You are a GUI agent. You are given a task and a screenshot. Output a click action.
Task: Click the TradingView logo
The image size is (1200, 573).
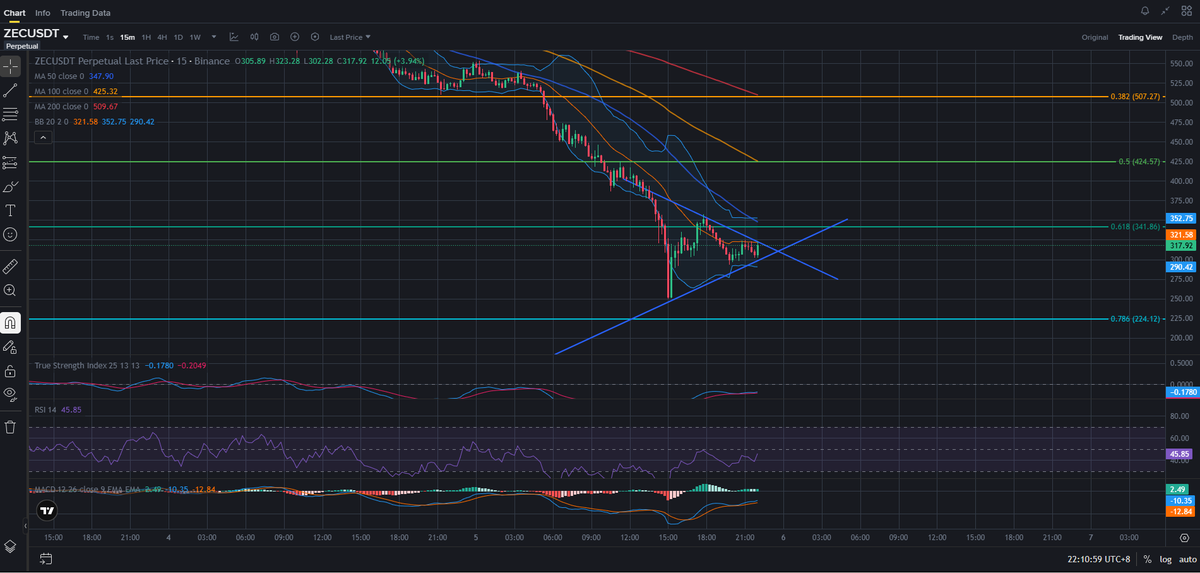click(x=47, y=510)
